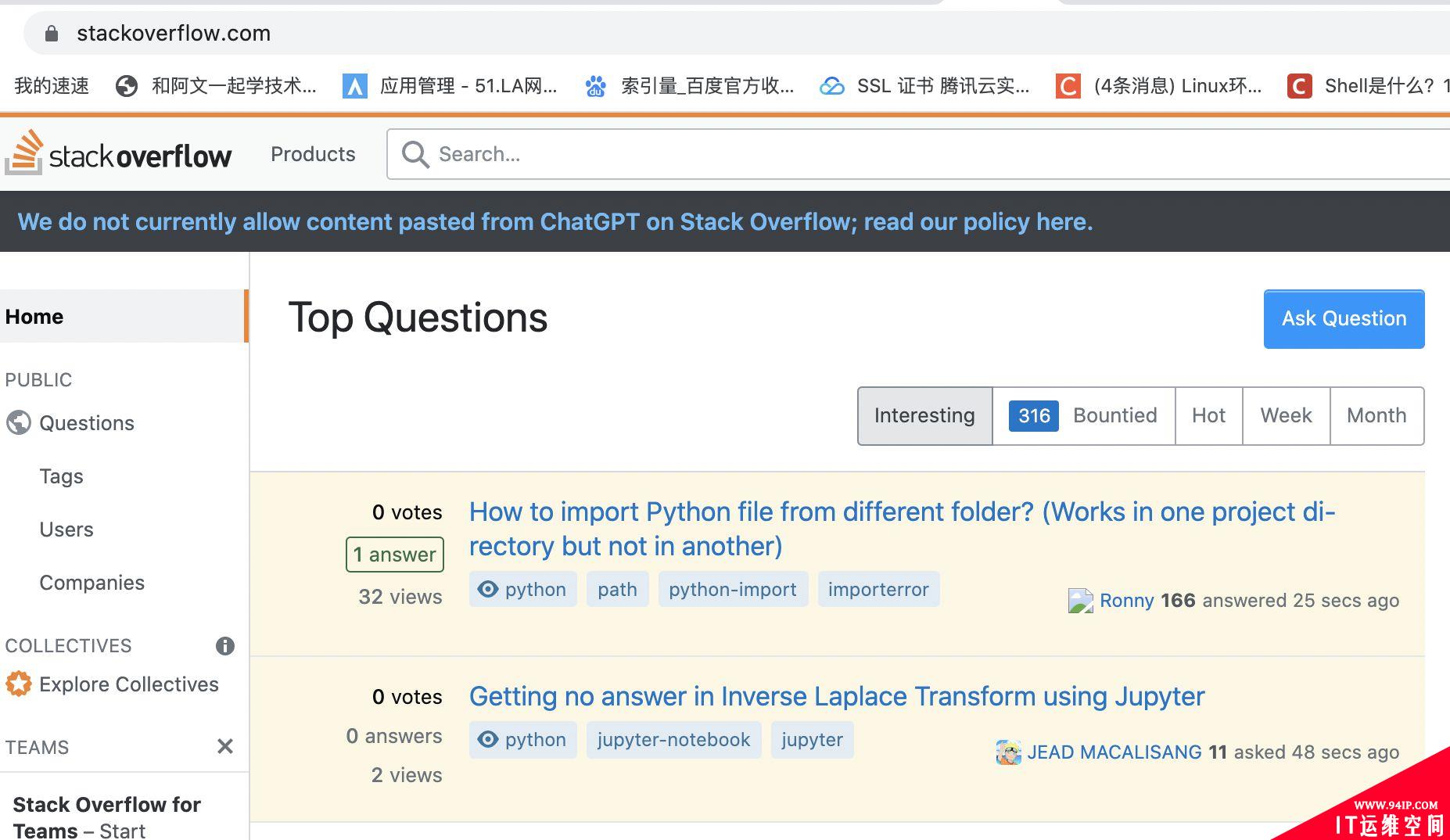Select the Bountied filter tab
Image resolution: width=1450 pixels, height=840 pixels.
coord(1083,416)
